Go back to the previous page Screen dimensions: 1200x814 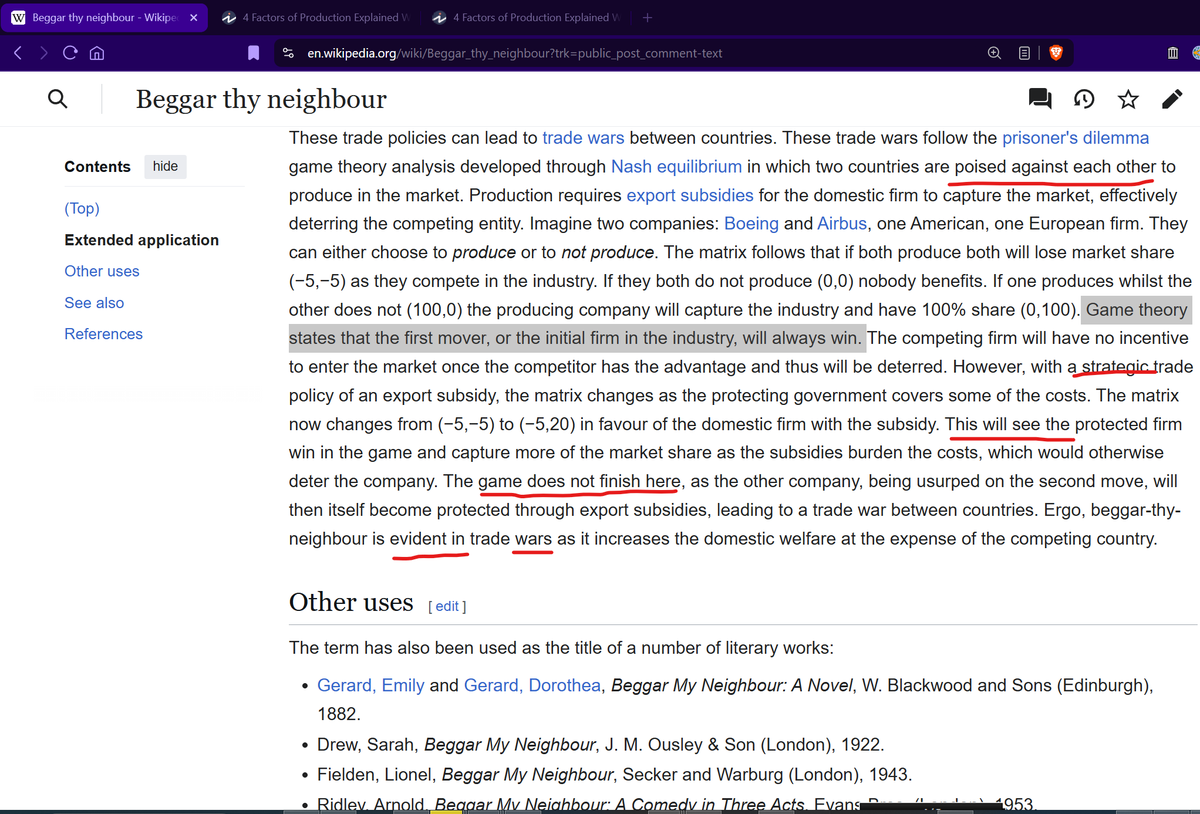click(x=19, y=53)
